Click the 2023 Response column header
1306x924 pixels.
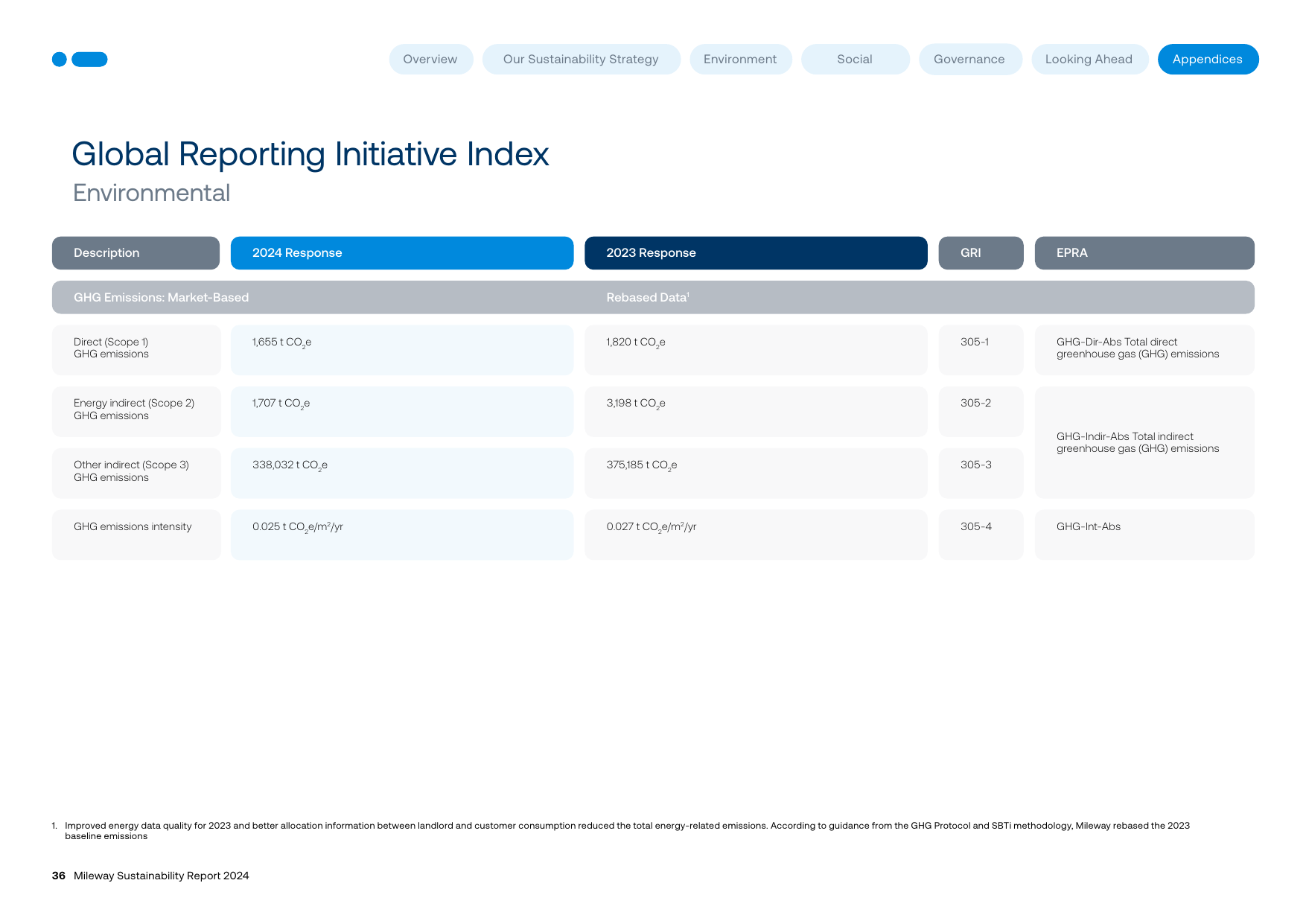(x=756, y=253)
